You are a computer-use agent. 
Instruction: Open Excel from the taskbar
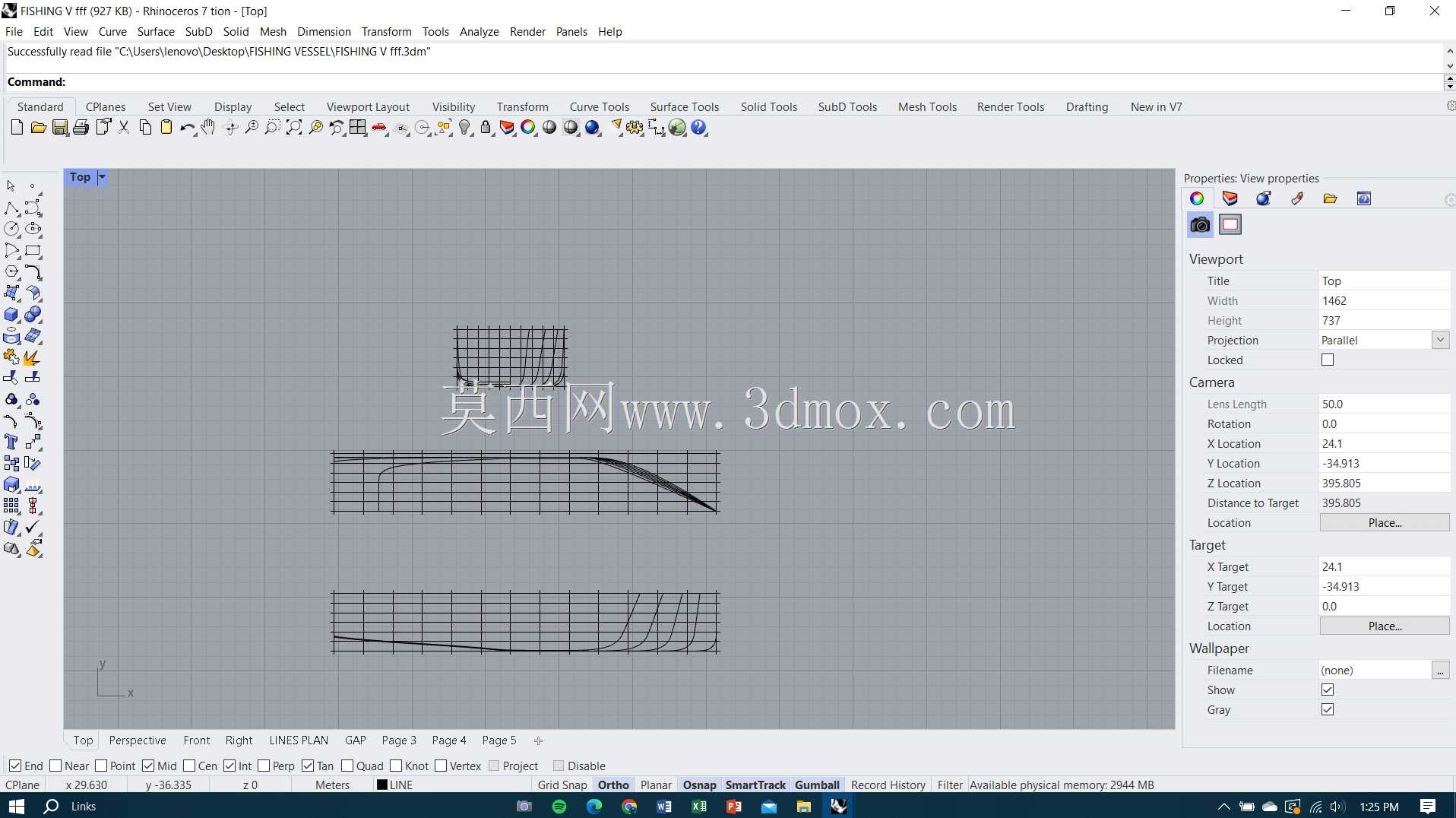click(699, 807)
